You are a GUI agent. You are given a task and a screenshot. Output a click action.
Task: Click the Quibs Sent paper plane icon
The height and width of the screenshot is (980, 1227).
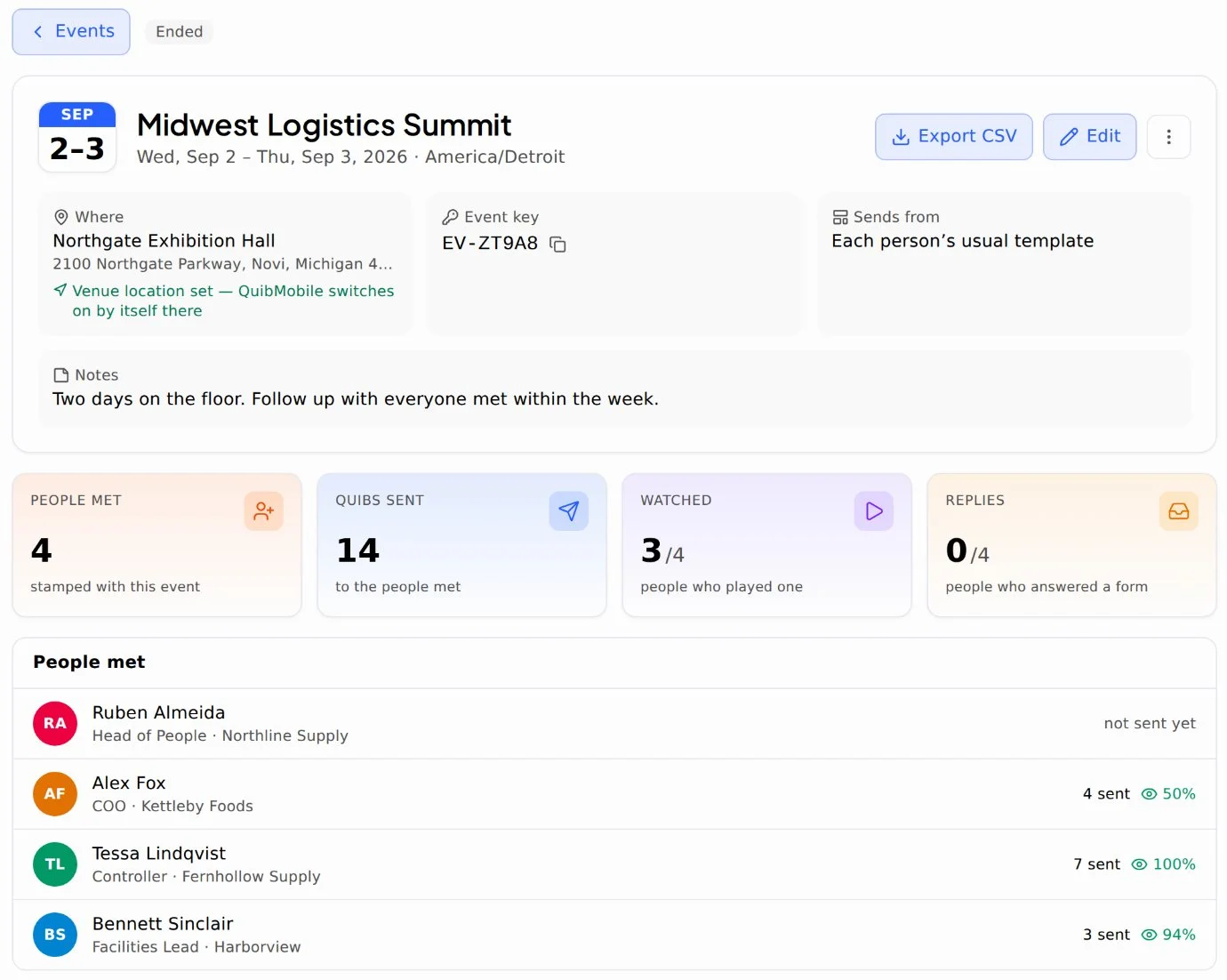click(569, 511)
